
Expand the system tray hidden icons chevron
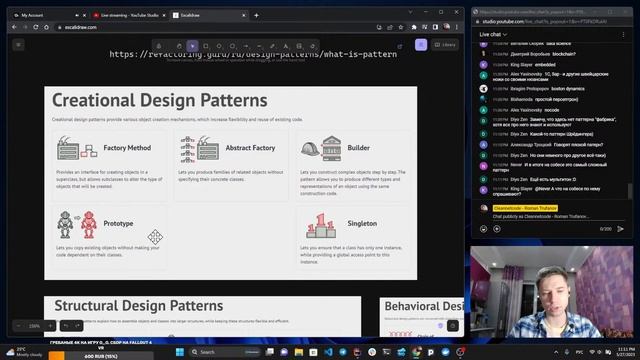point(556,352)
